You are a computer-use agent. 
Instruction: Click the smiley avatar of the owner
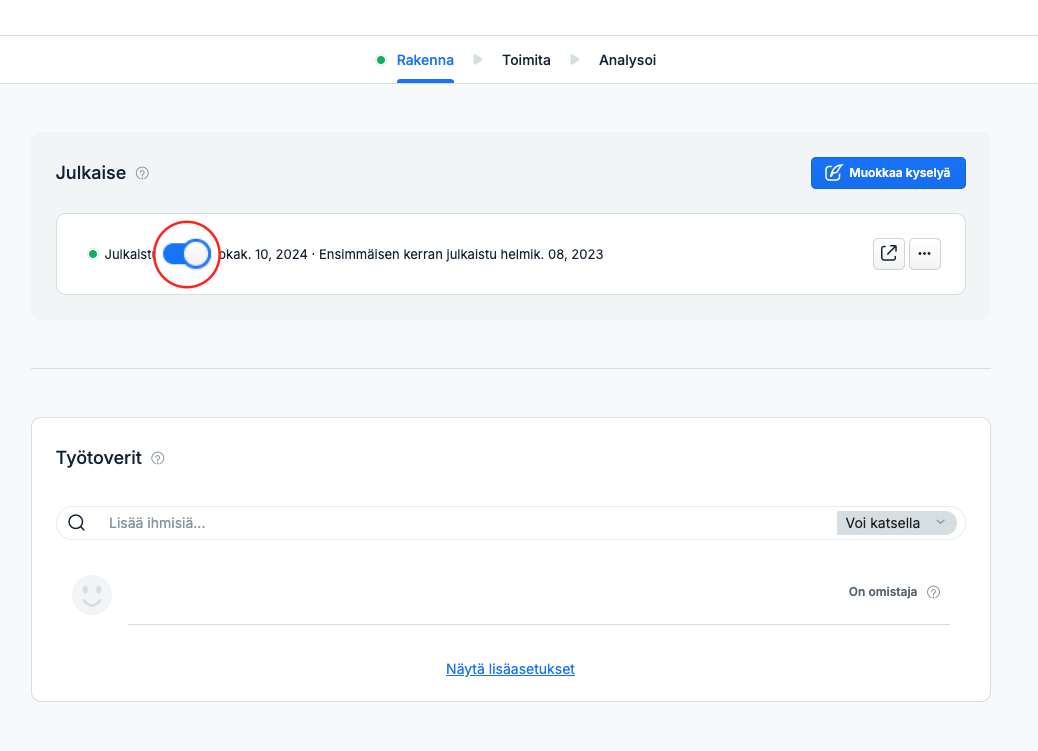92,595
